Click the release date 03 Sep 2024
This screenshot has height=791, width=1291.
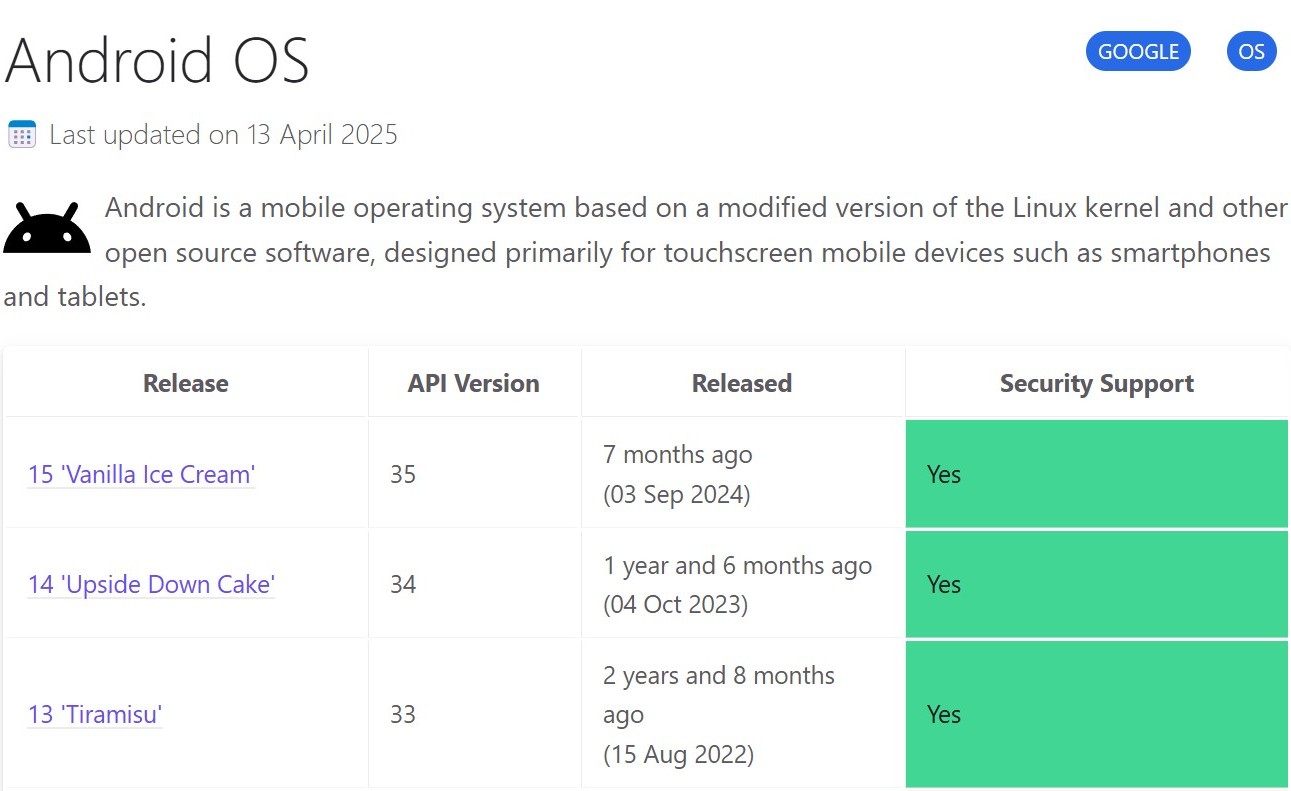tap(677, 494)
